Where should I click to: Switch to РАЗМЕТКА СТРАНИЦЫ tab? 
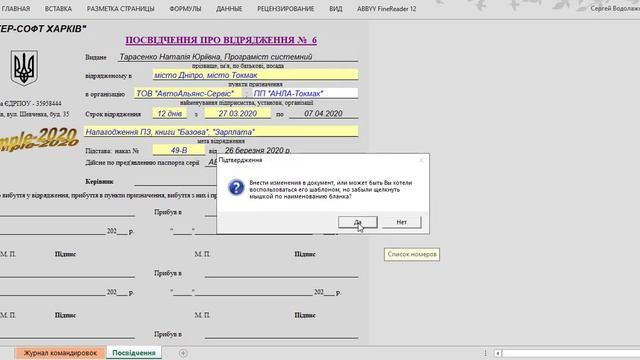coord(121,9)
